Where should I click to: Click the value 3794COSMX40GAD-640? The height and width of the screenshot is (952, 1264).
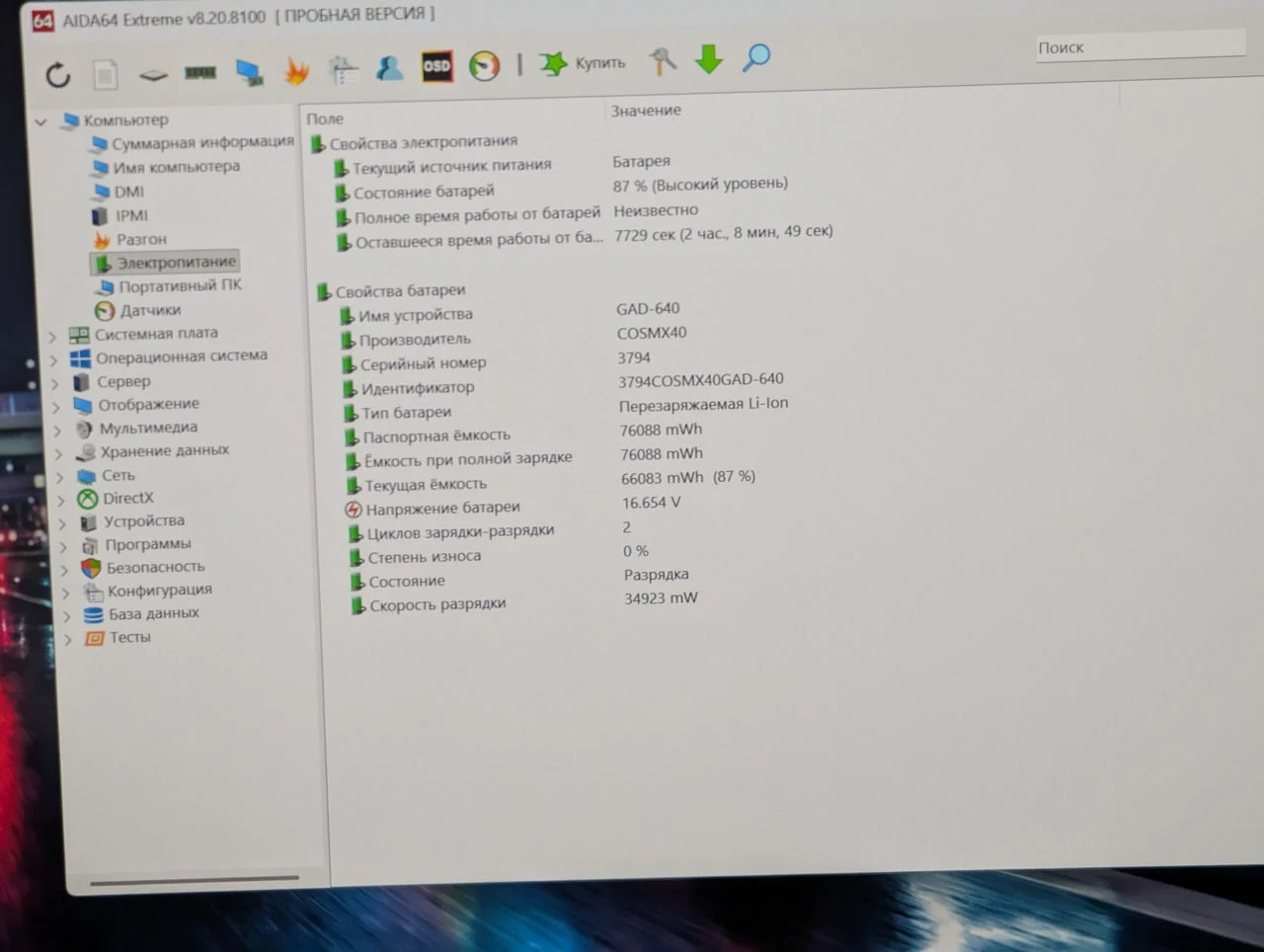coord(701,379)
